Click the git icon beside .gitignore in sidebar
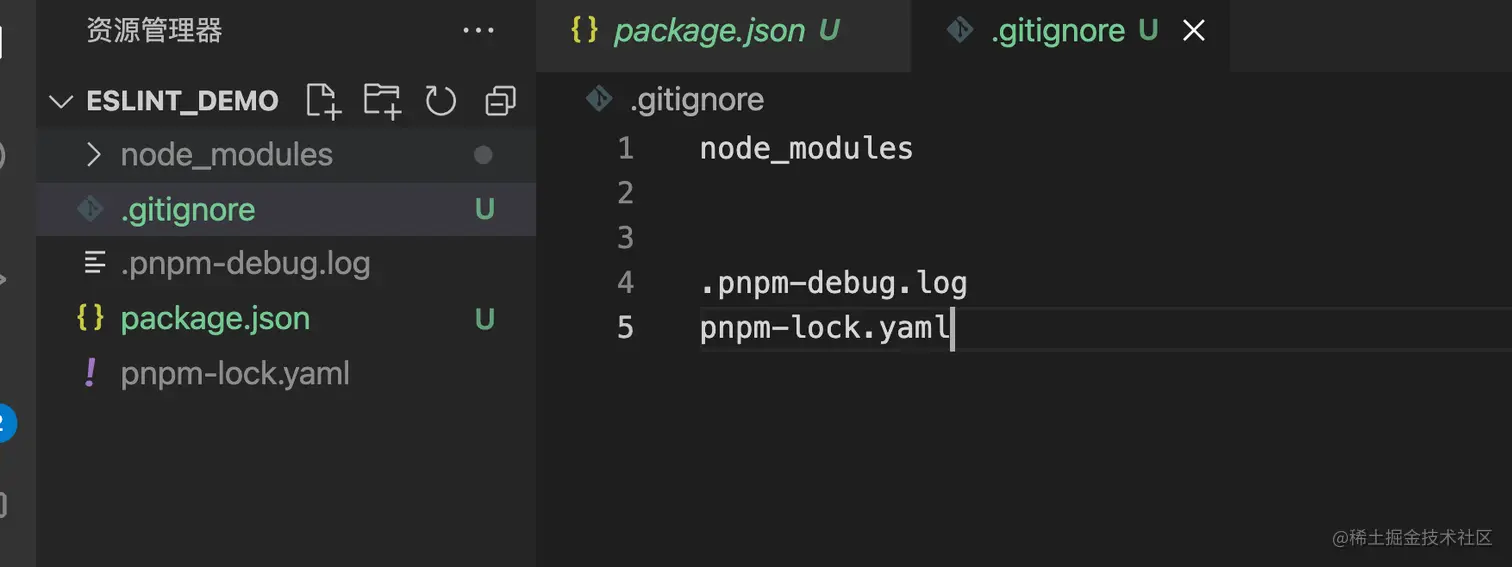Viewport: 1512px width, 567px height. point(91,209)
